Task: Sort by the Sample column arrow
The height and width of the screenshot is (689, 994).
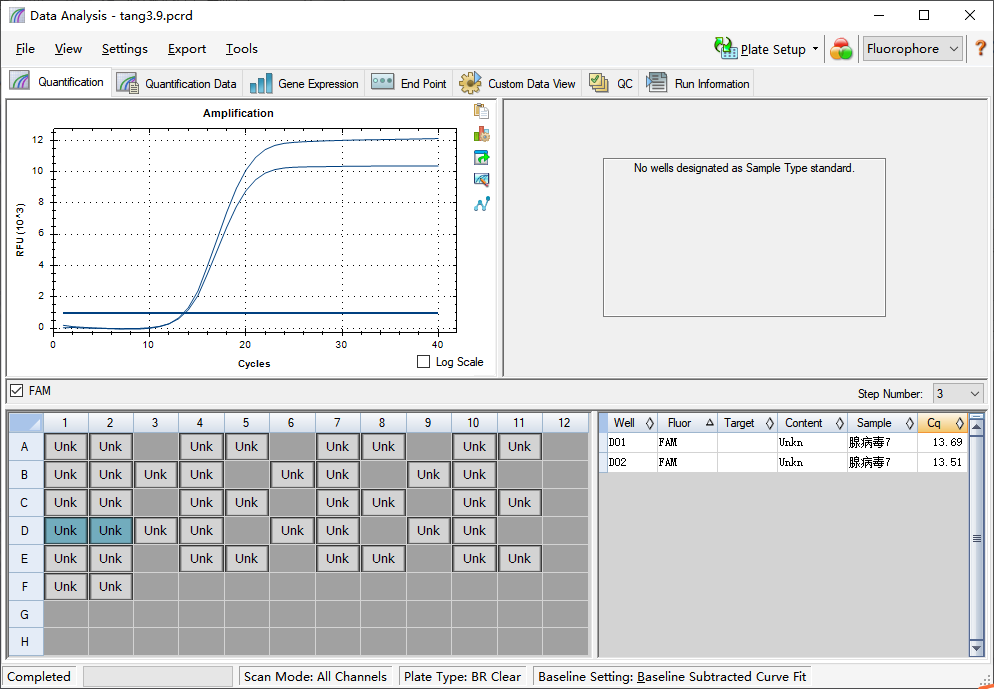Action: click(x=910, y=423)
